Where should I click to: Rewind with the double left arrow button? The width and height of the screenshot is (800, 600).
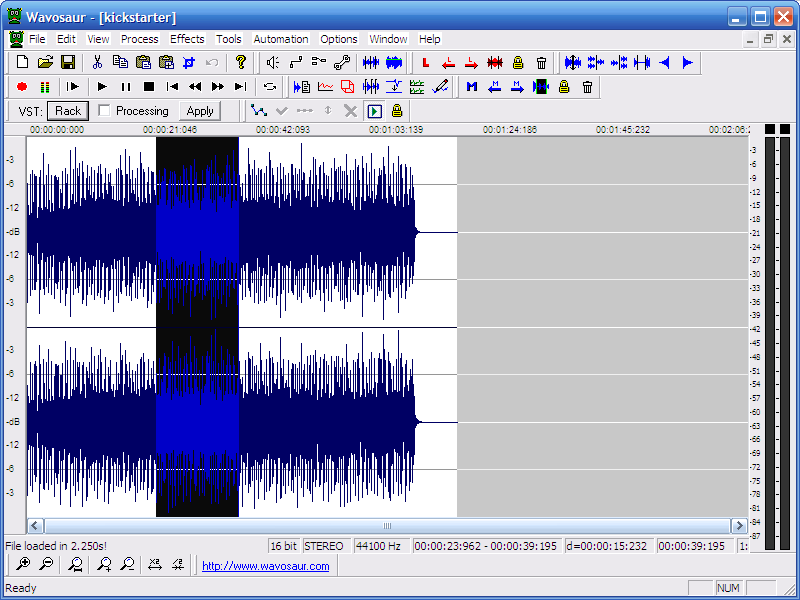pos(195,87)
